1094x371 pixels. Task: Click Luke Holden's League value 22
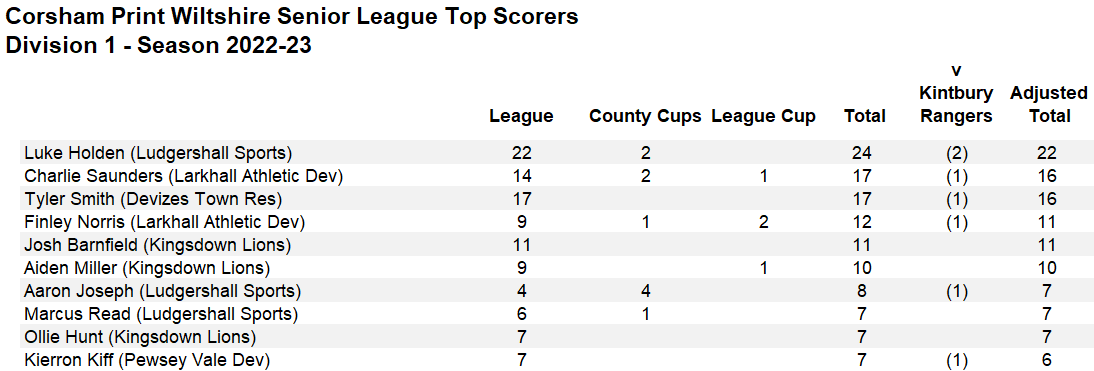click(521, 153)
